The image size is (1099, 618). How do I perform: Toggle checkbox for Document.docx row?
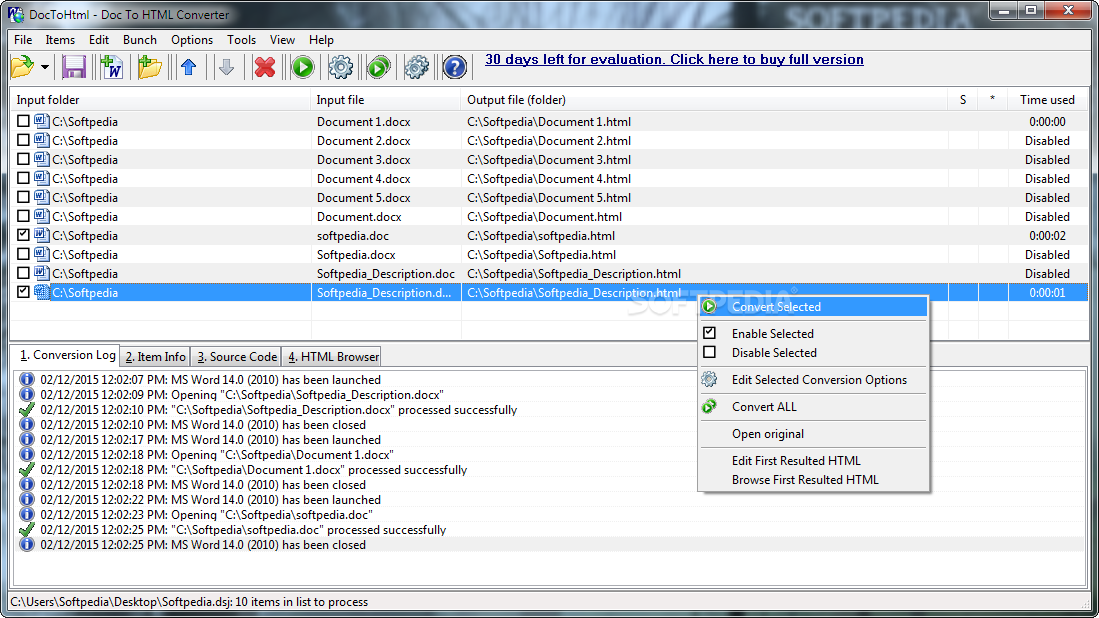tap(23, 216)
